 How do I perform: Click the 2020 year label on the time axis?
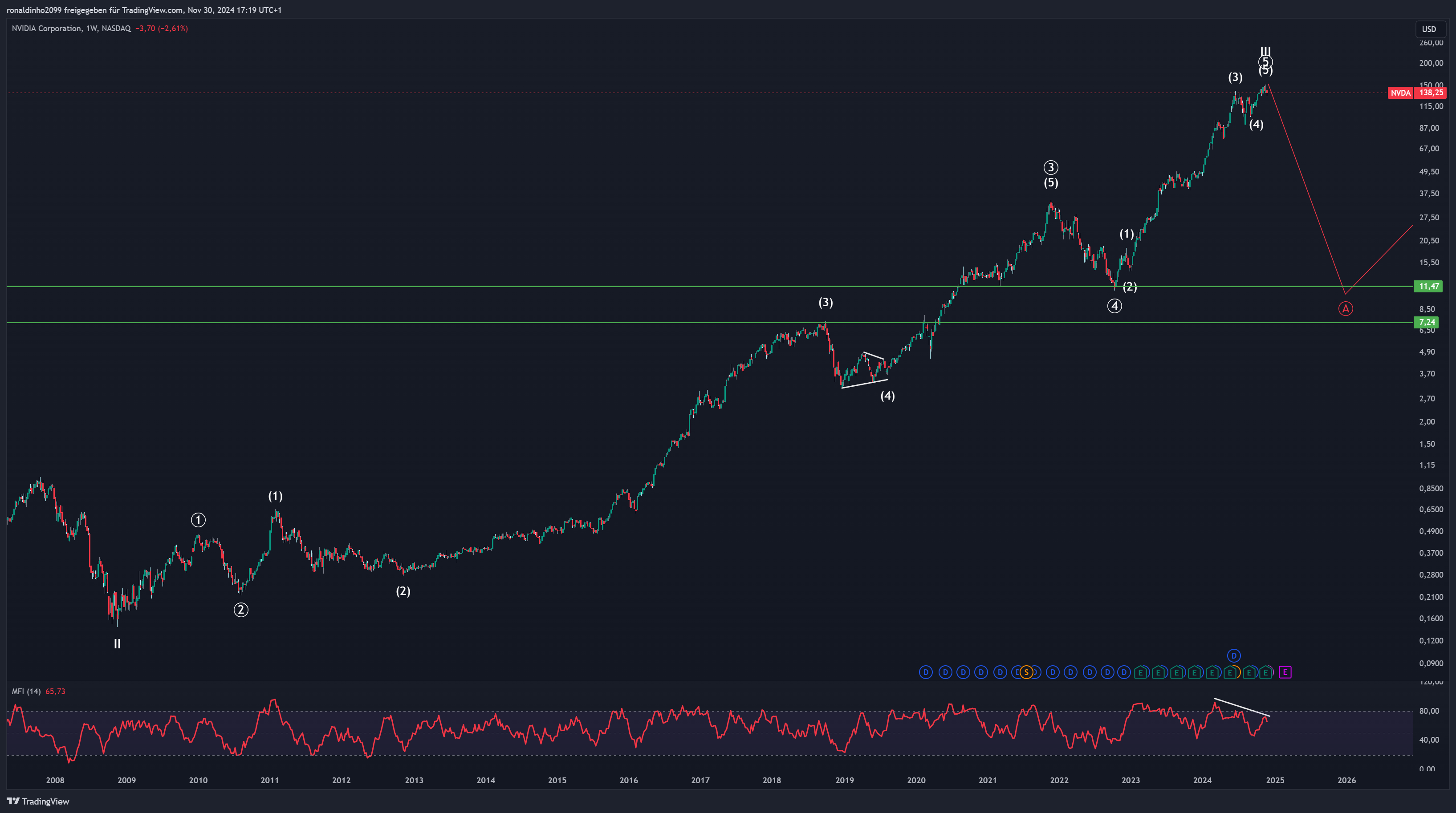click(x=916, y=780)
